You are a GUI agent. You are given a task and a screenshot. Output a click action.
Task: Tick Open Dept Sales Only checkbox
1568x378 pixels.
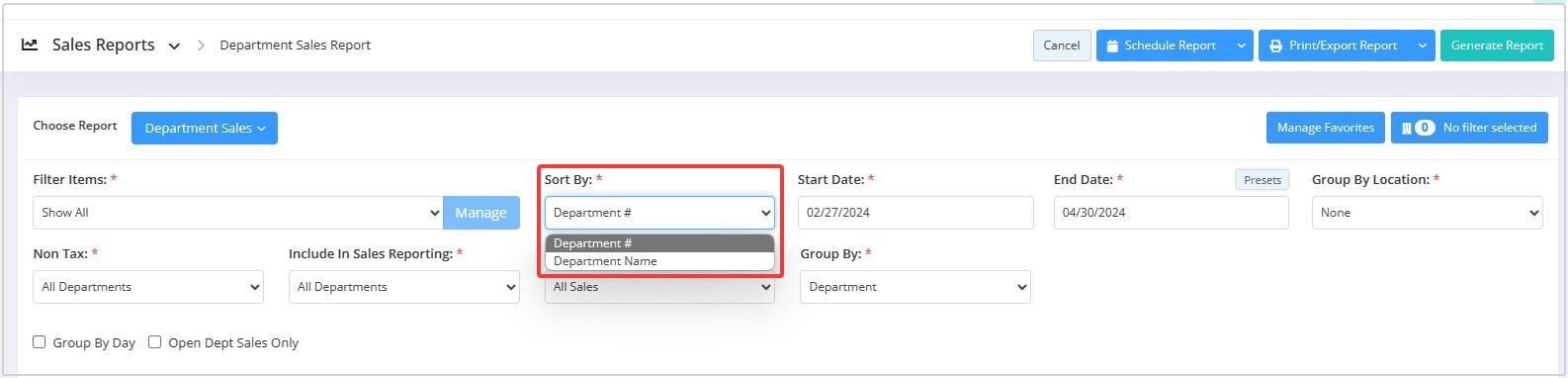[x=155, y=342]
